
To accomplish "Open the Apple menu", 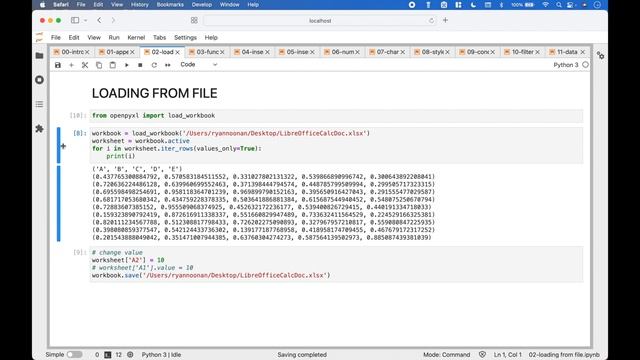I will [42, 5].
